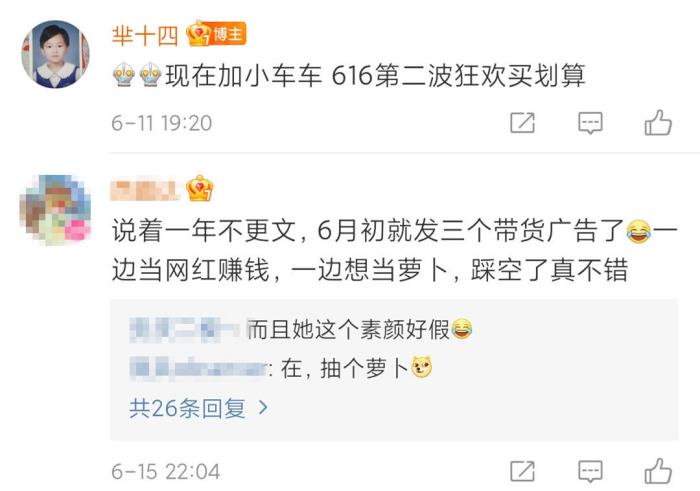The height and width of the screenshot is (491, 700).
Task: Click the chevron arrow after 共26条回复
Action: point(263,408)
